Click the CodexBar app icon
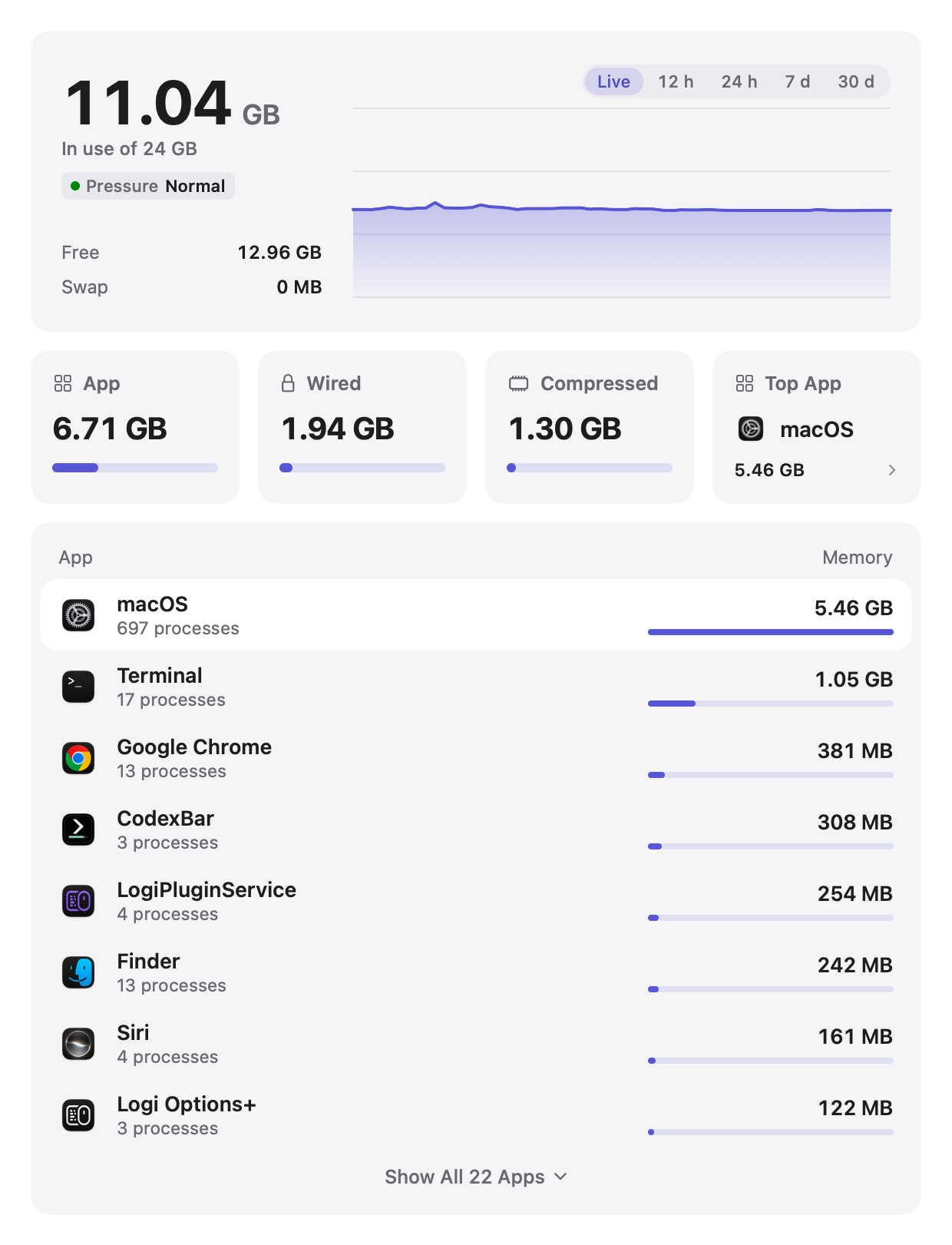 [78, 829]
